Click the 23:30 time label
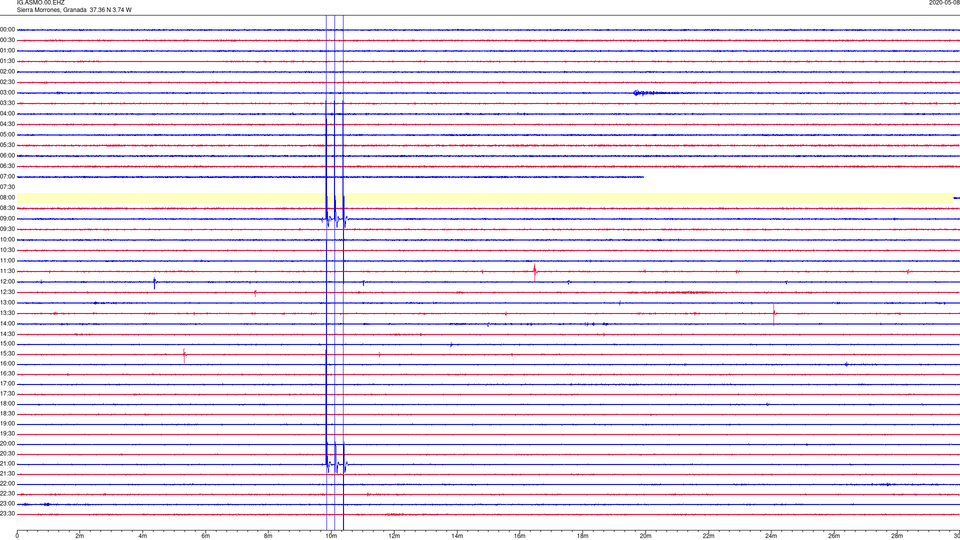Screen dimensions: 960x540 click(x=7, y=514)
